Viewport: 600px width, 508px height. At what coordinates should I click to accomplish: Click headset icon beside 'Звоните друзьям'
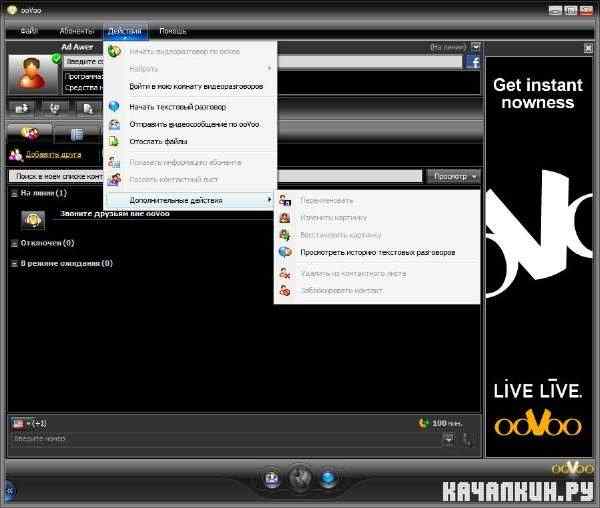pyautogui.click(x=33, y=220)
